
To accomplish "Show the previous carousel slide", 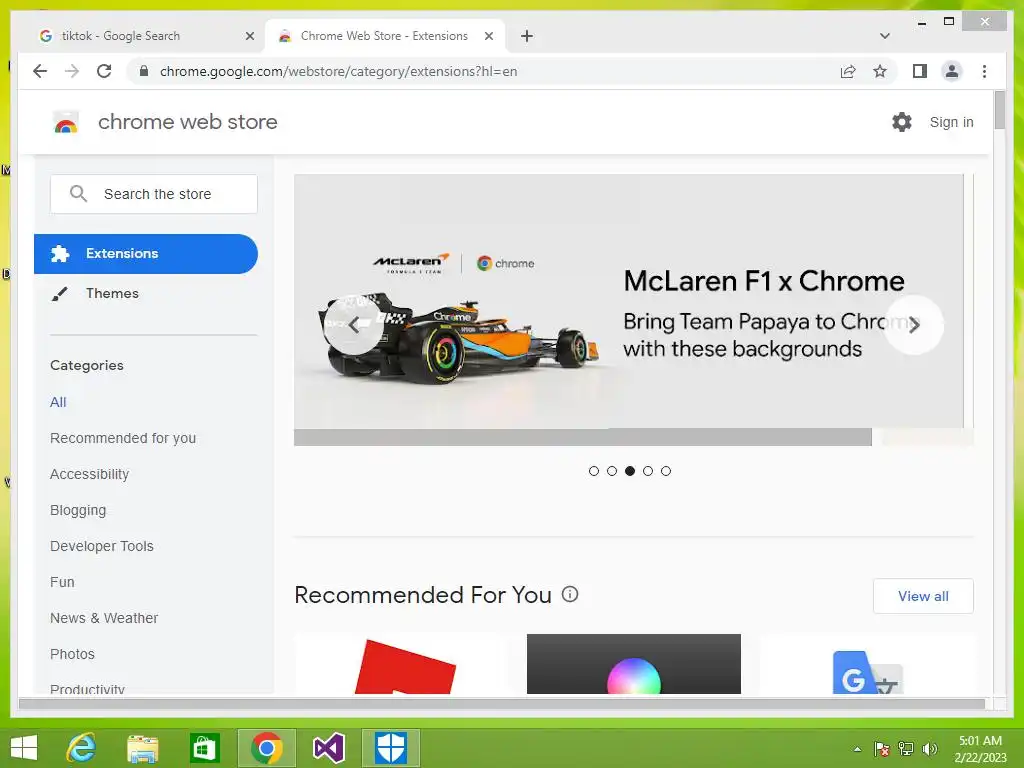I will coord(353,325).
